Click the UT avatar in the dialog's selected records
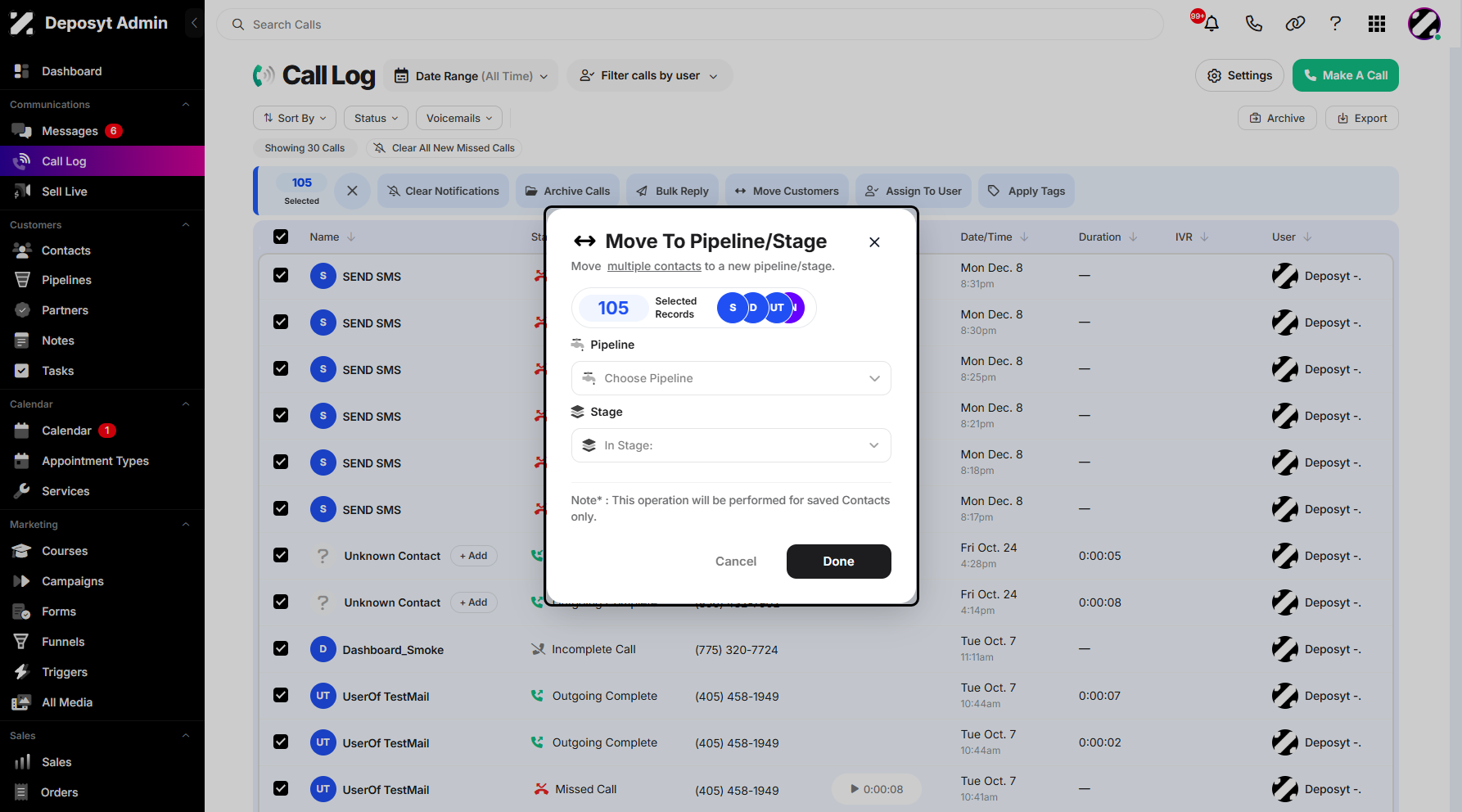Screen dimensions: 1462x812 [x=776, y=308]
